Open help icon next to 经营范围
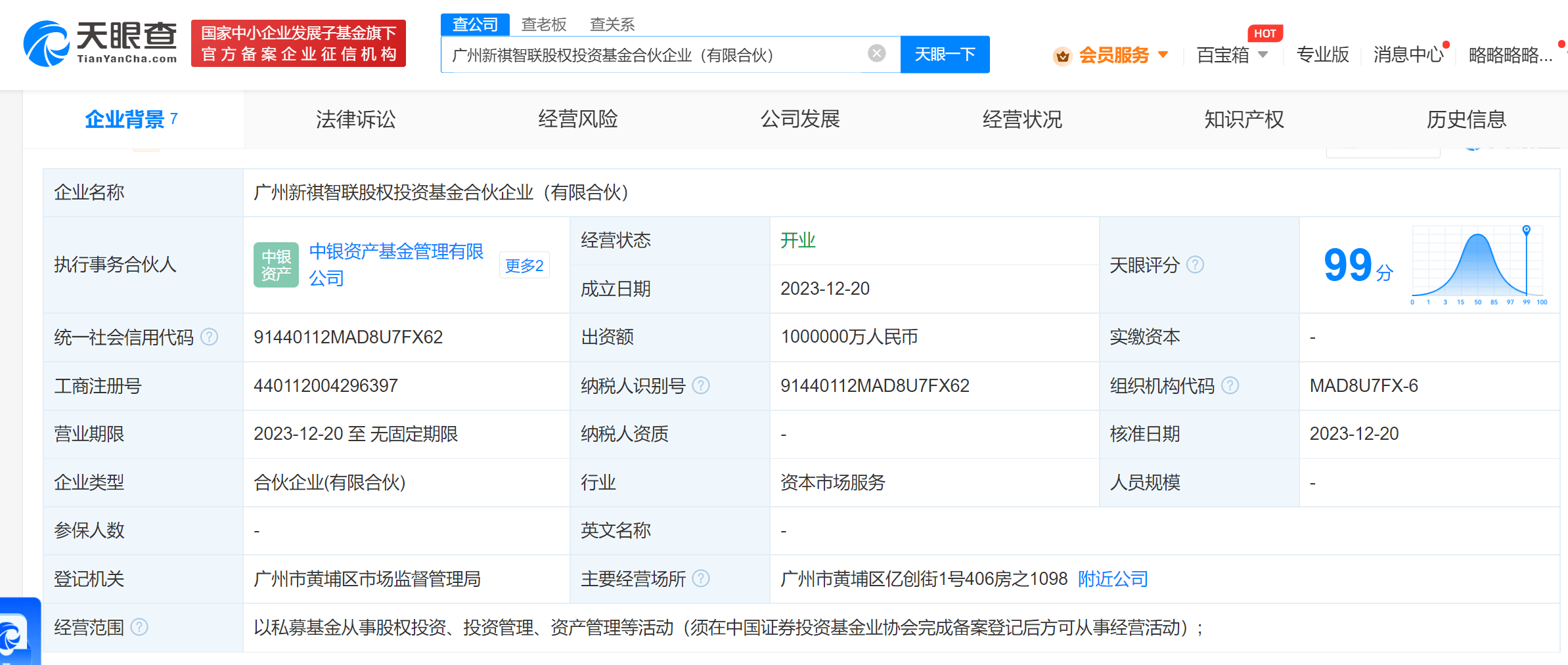Viewport: 1568px width, 665px height. (x=139, y=627)
